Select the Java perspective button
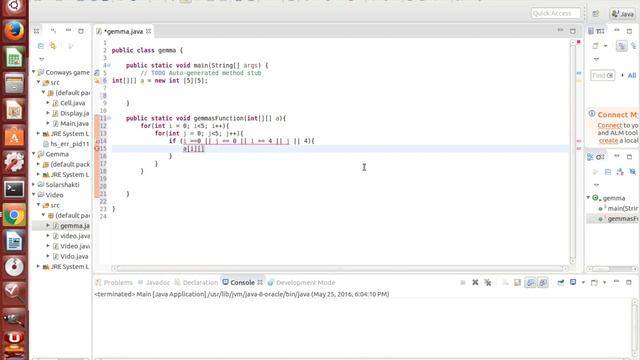Viewport: 640px width, 360px height. pos(623,13)
